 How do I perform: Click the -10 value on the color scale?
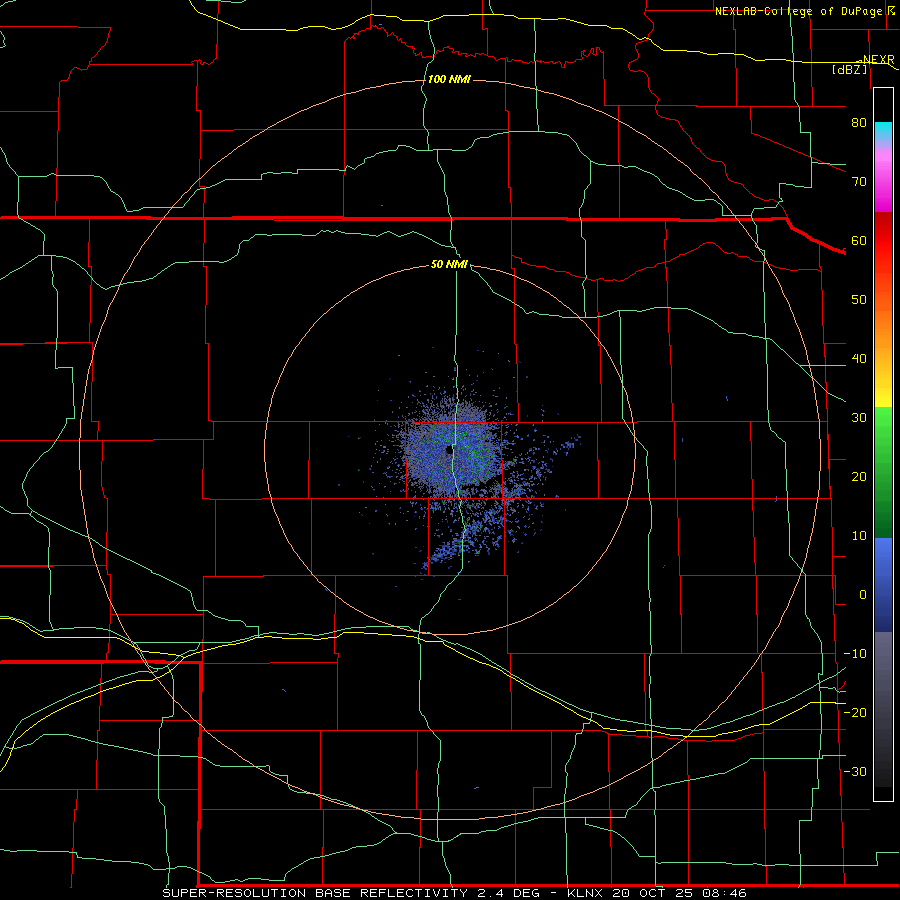(x=855, y=654)
